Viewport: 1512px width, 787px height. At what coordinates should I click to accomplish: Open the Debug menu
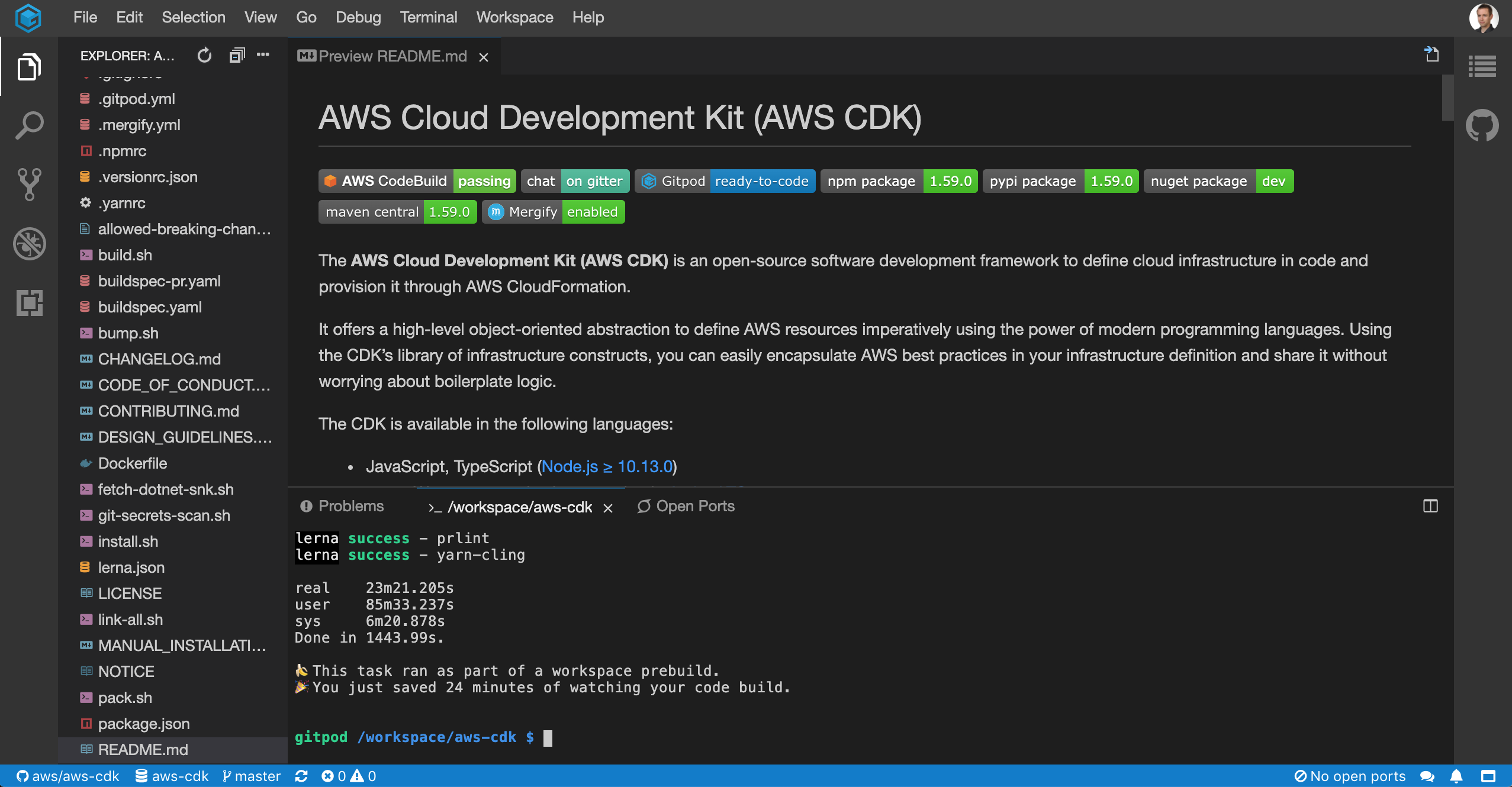coord(358,17)
